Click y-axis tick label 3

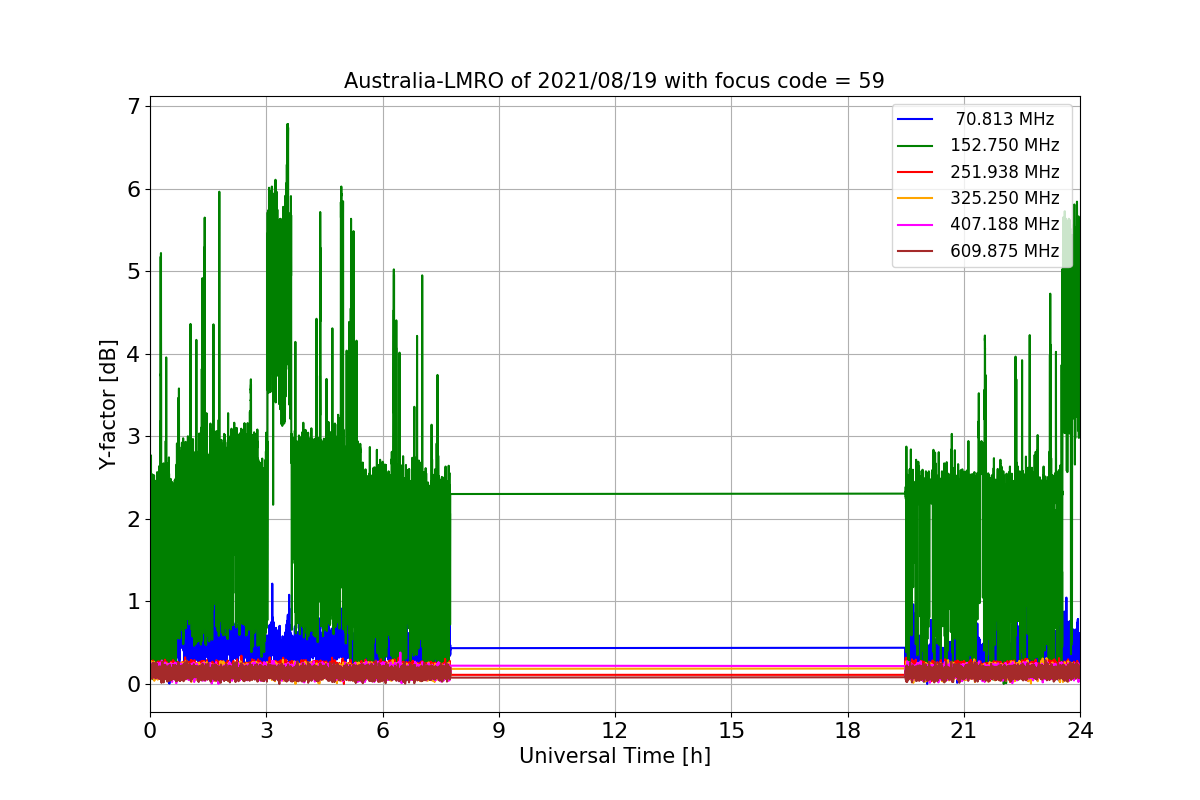point(133,436)
